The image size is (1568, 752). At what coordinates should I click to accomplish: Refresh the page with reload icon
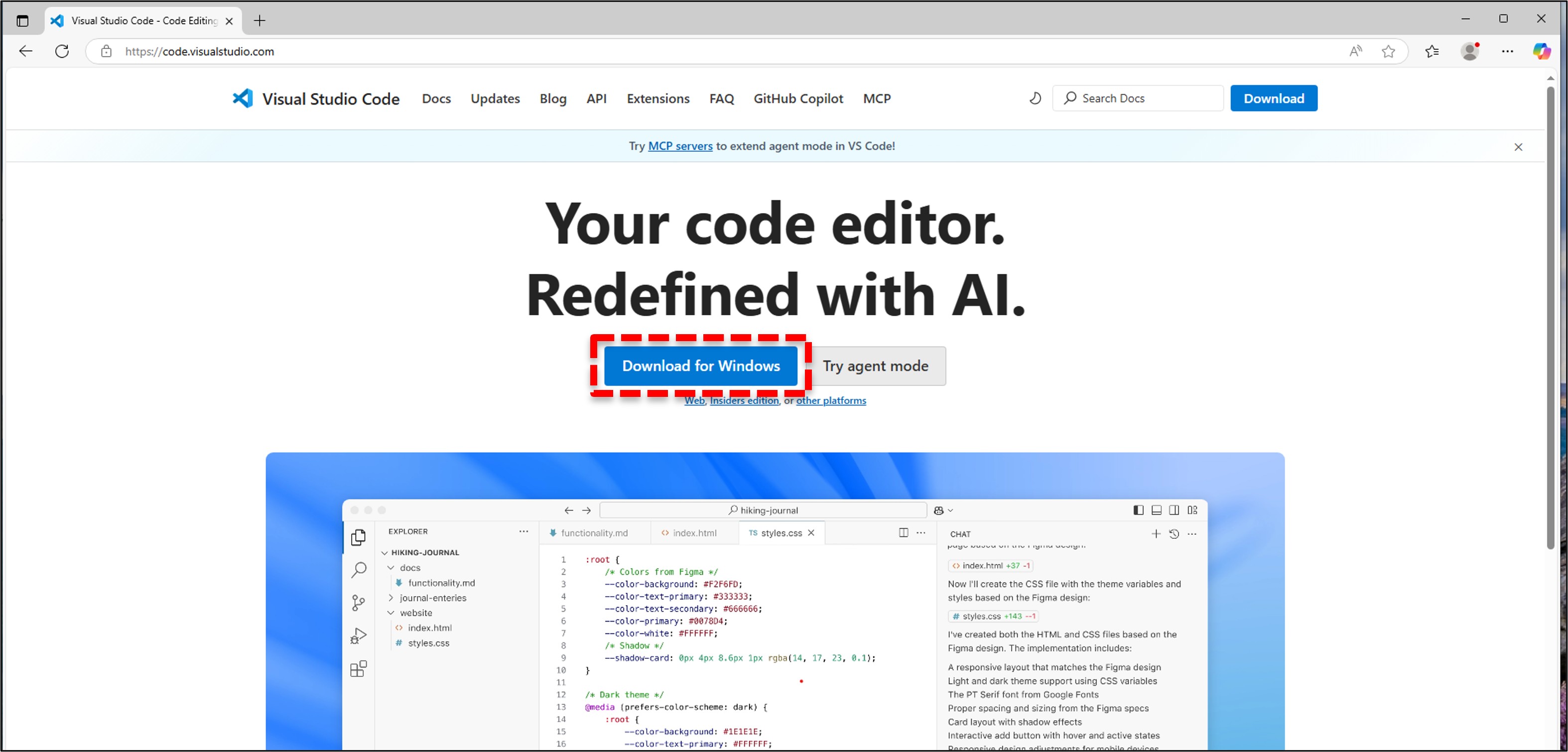(62, 51)
